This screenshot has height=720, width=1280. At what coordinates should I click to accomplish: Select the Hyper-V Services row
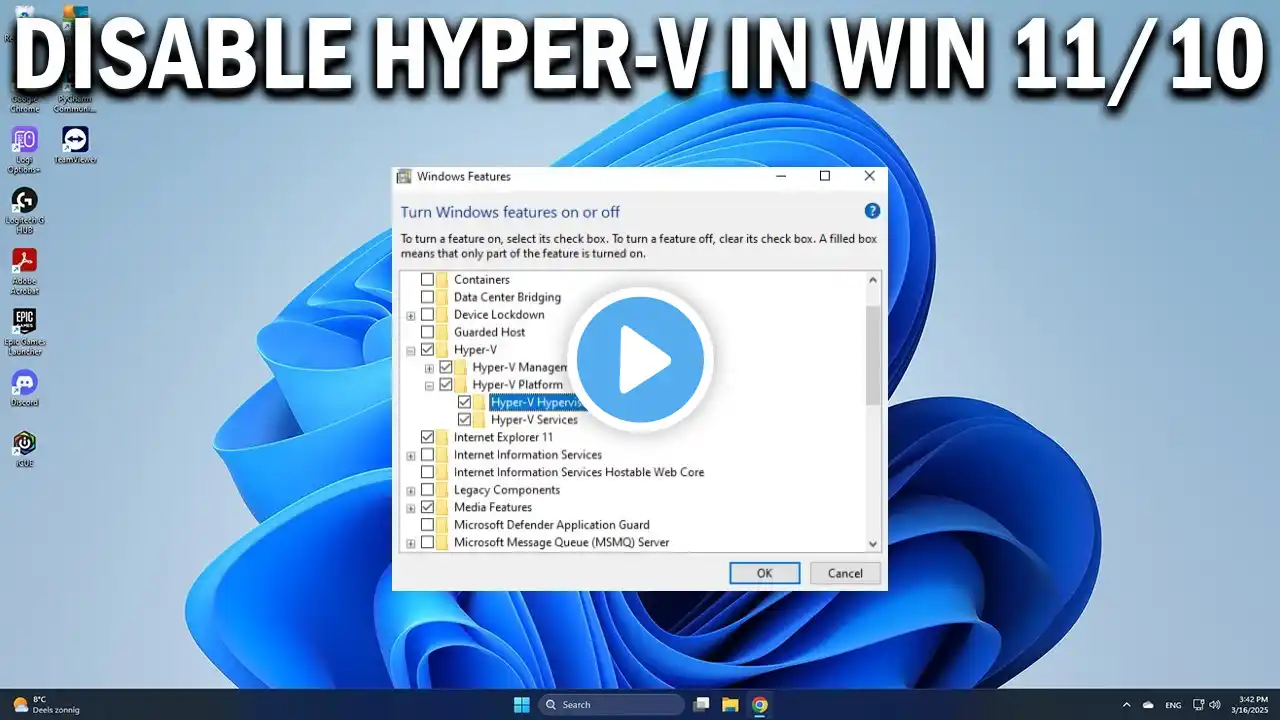pyautogui.click(x=534, y=420)
